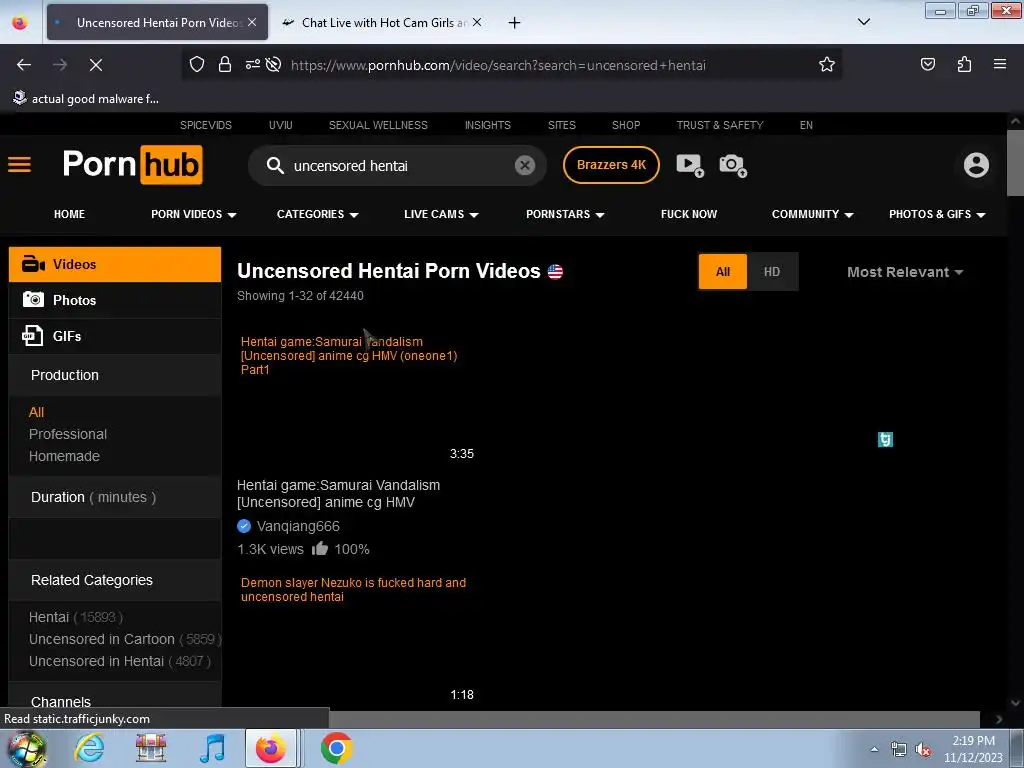Go to the HOME navigation item

tap(69, 214)
